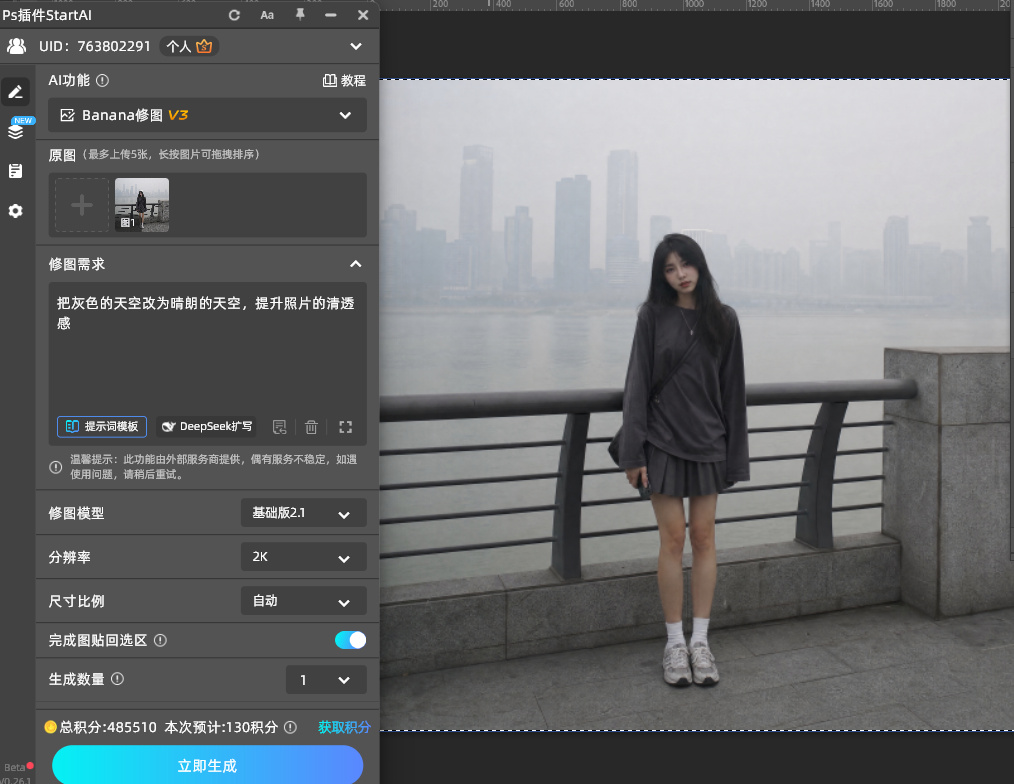Expand prompt box to fullscreen

point(346,427)
